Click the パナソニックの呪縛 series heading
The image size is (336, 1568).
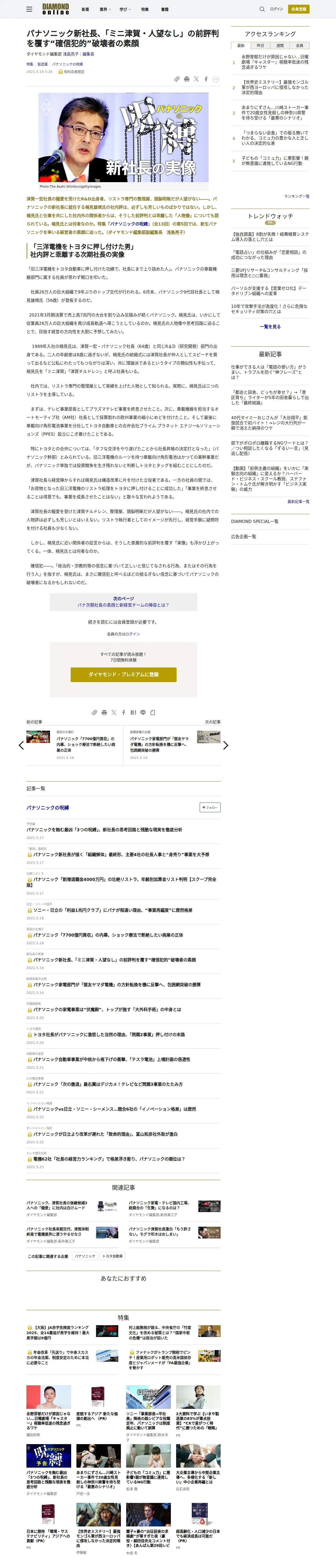[48, 808]
